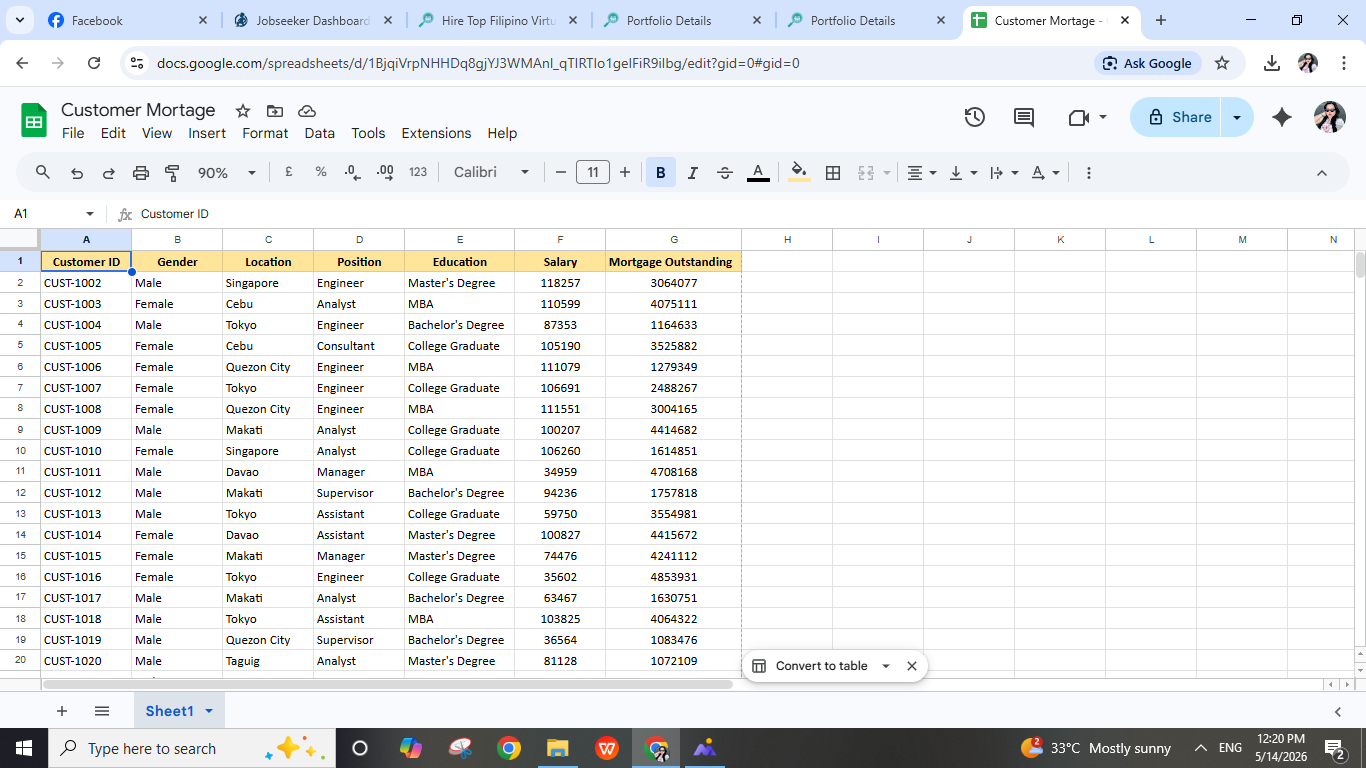Undo the last action

coord(77,173)
